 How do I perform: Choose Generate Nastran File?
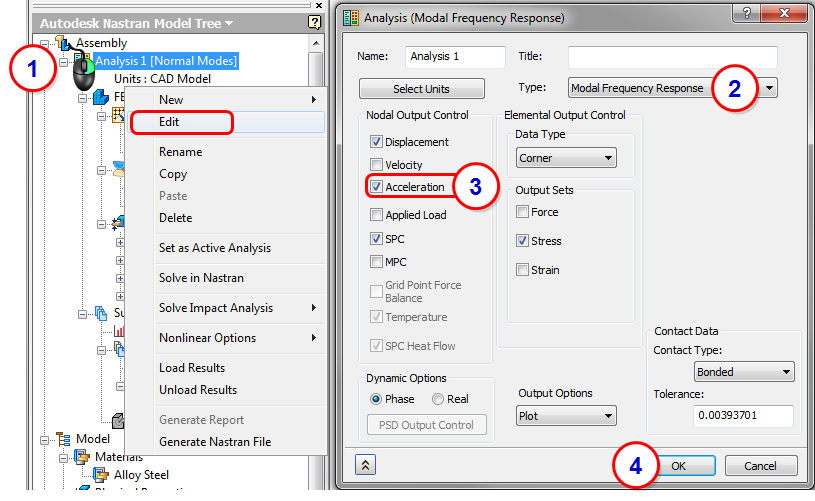coord(226,442)
